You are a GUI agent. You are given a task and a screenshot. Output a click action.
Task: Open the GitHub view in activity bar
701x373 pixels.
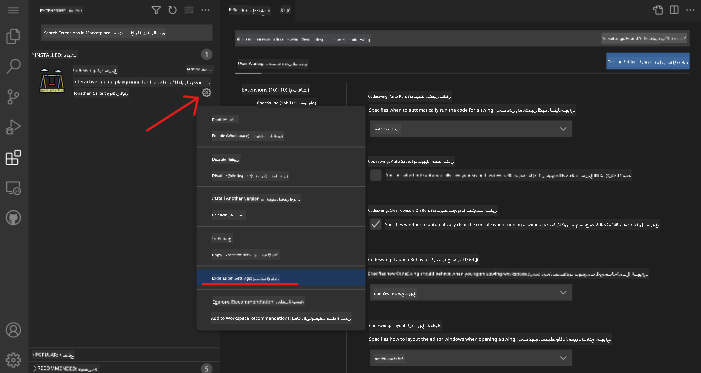(13, 218)
